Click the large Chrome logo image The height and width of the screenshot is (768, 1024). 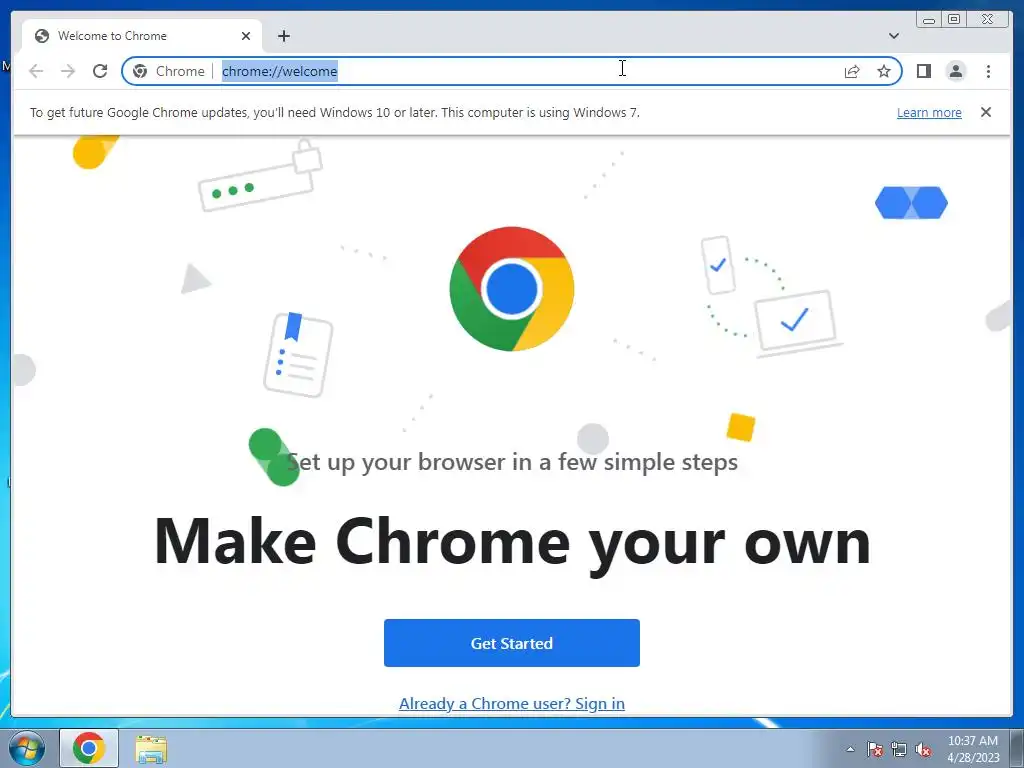pos(512,289)
